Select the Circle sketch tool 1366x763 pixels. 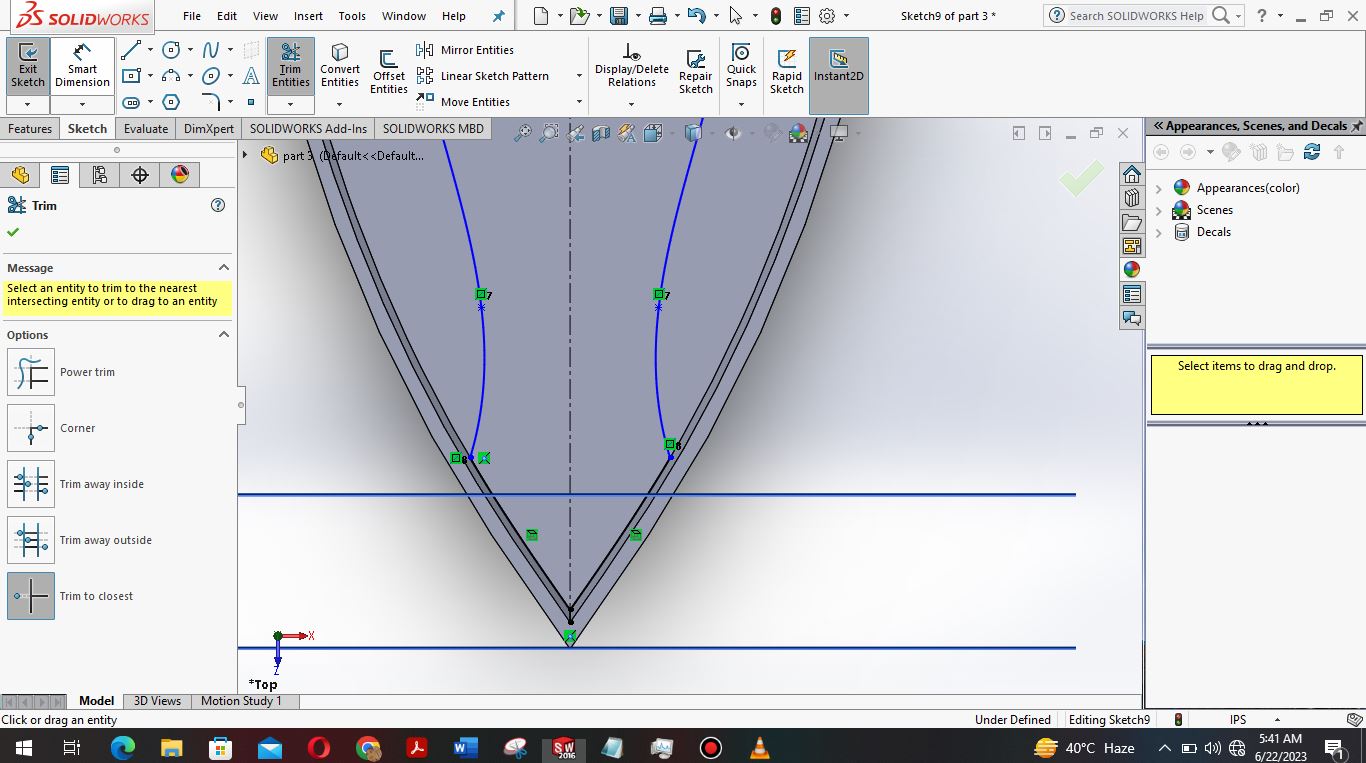point(171,50)
